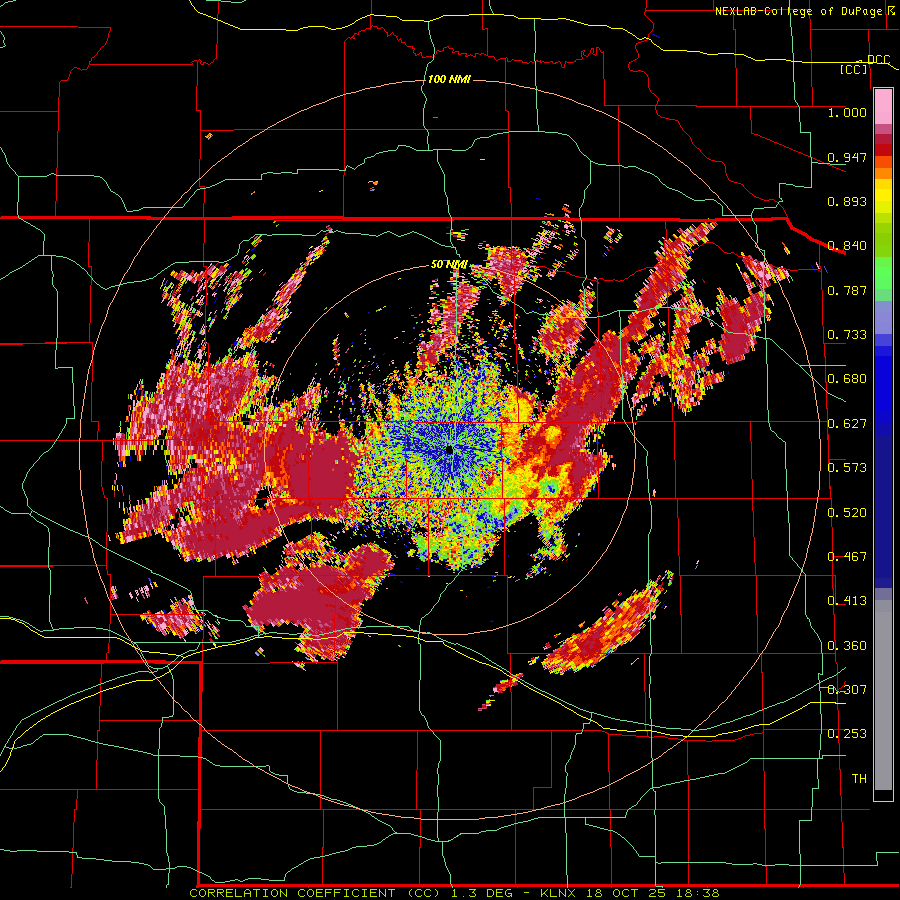Click the [CC] legend title
The height and width of the screenshot is (900, 900).
coord(854,69)
